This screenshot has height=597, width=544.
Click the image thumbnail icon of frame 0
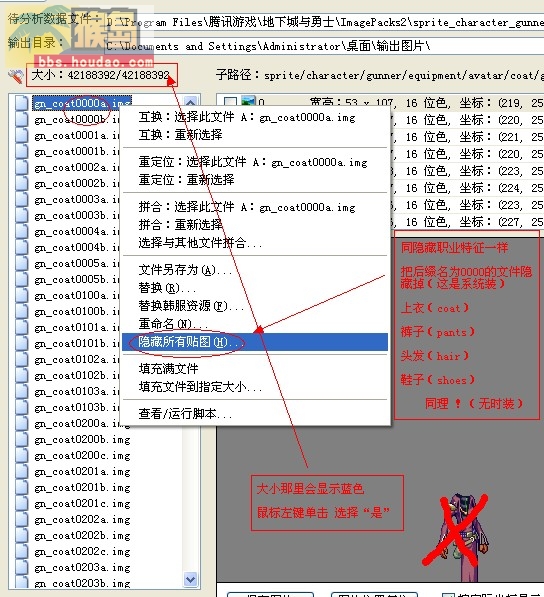pos(248,101)
